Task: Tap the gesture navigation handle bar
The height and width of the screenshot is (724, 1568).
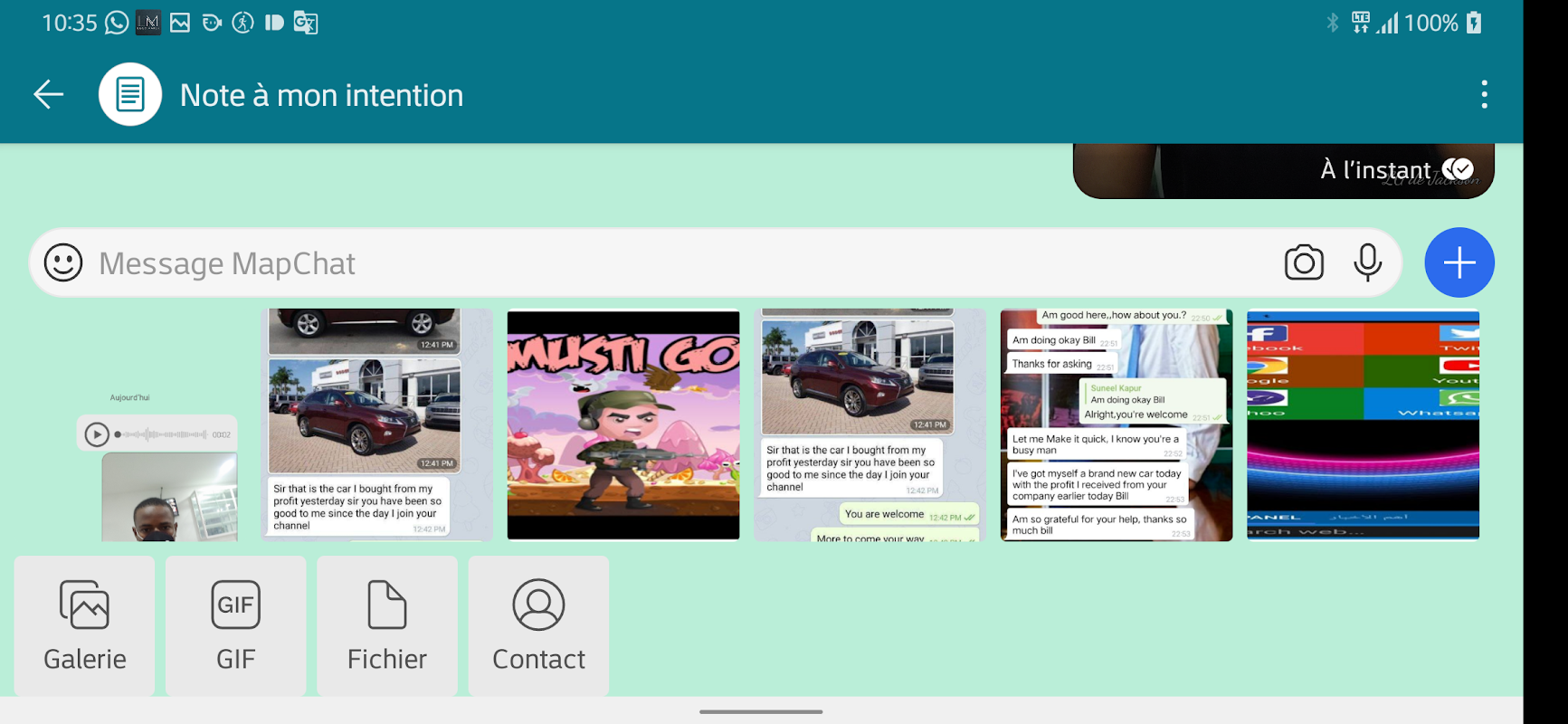Action: 761,711
